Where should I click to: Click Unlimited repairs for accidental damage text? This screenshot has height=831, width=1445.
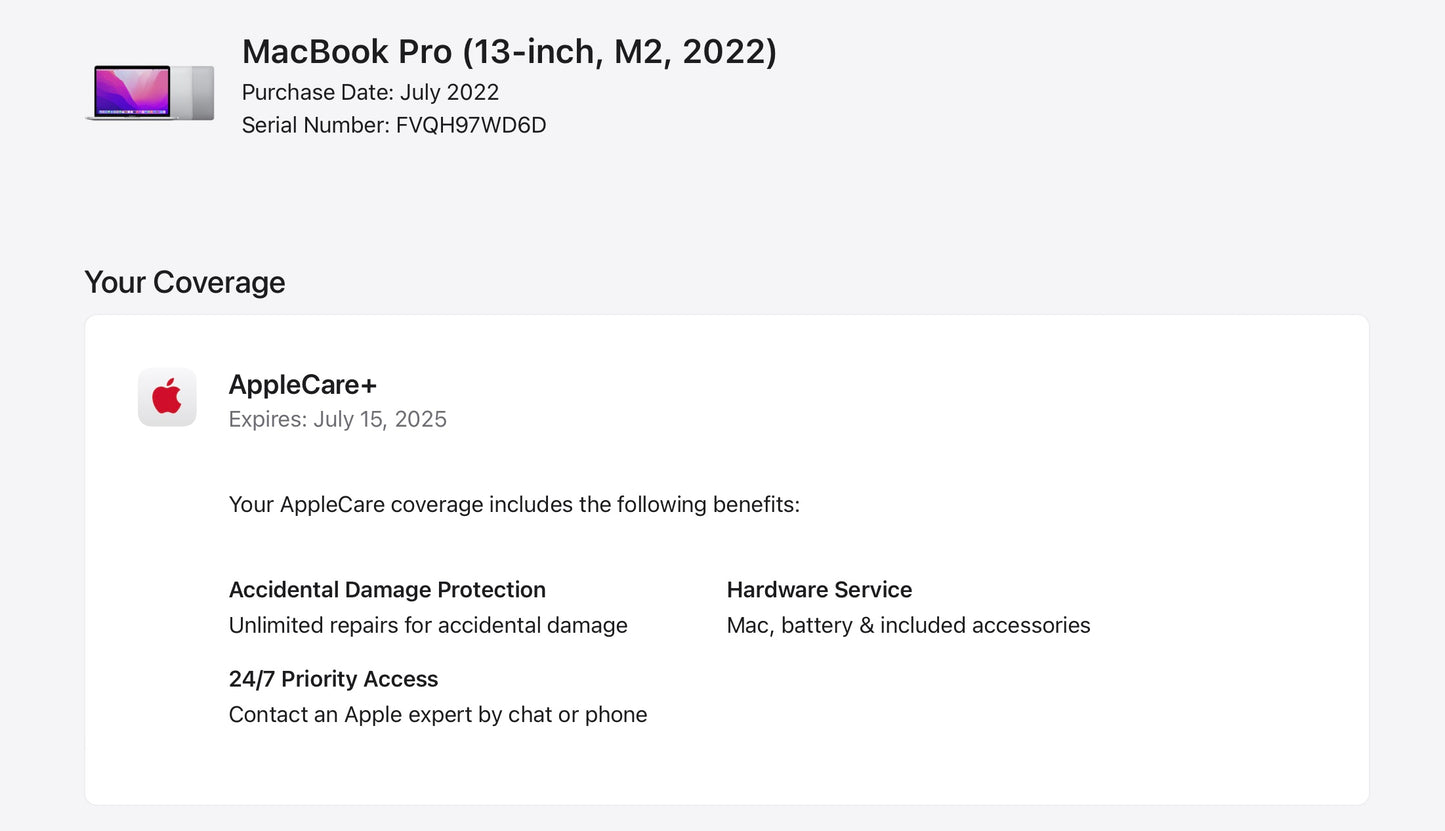tap(428, 626)
